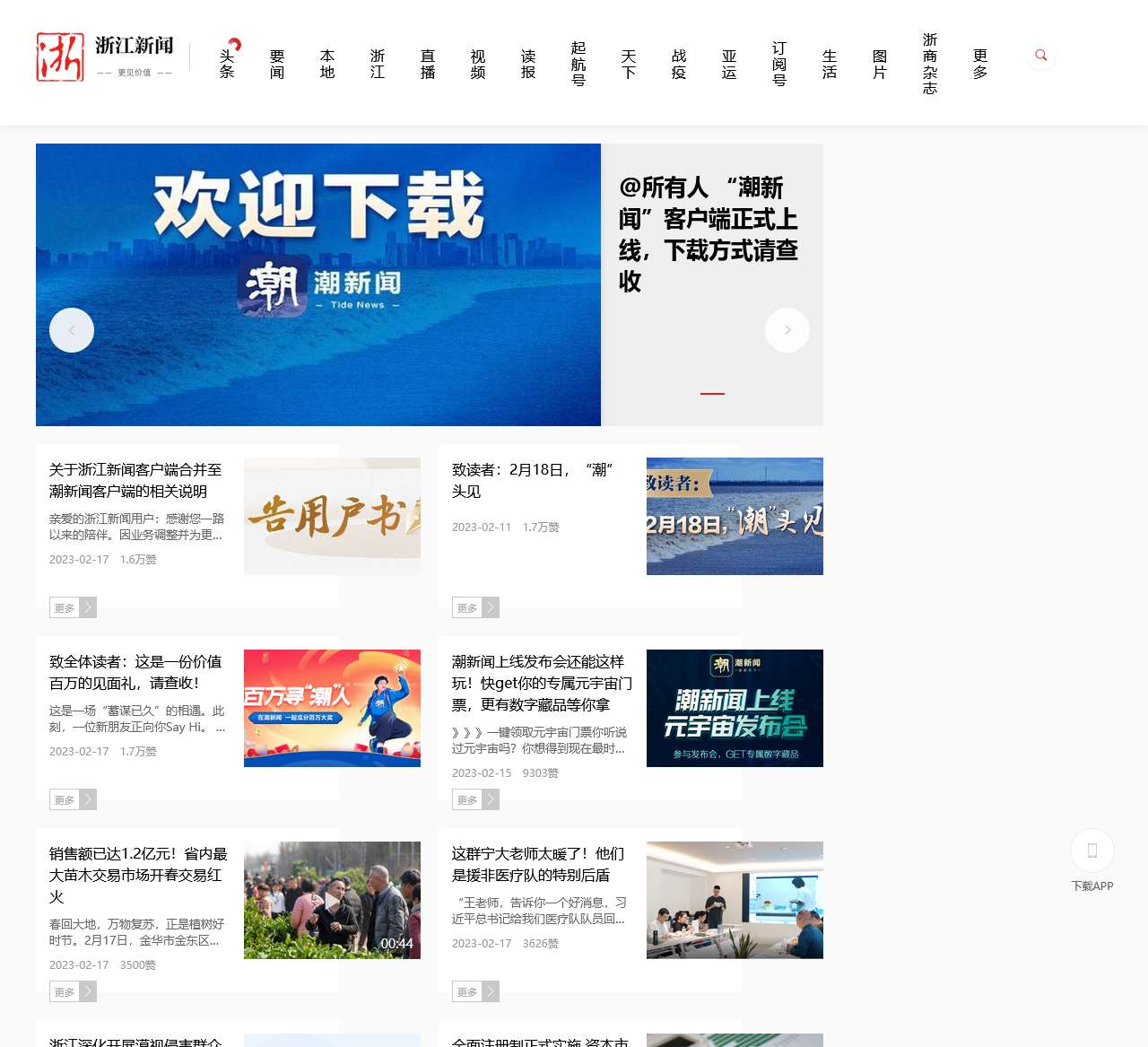Open article 销售额已达1.2亿元 苗木交易市场
Viewport: 1148px width, 1047px height.
coord(138,876)
